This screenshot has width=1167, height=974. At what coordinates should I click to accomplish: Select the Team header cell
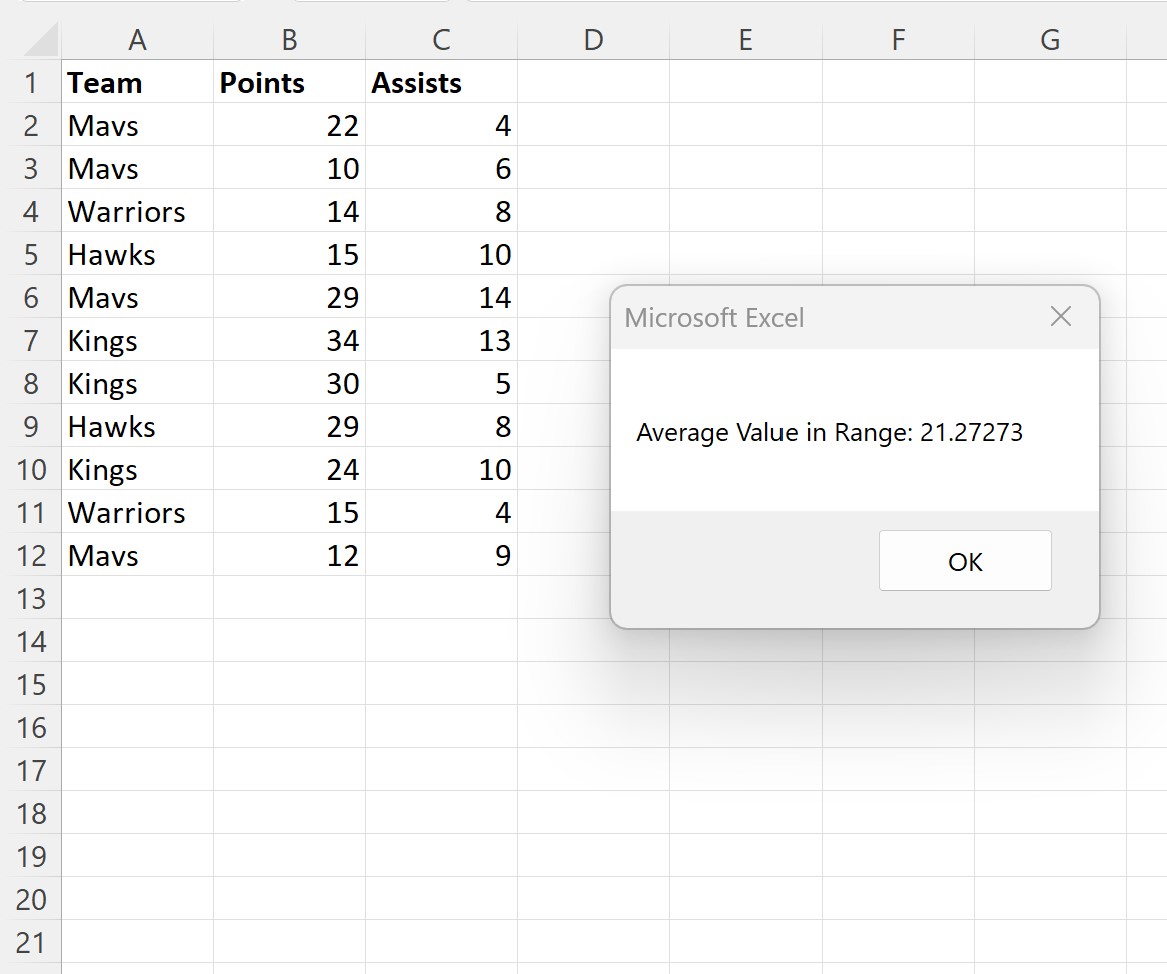(x=137, y=83)
